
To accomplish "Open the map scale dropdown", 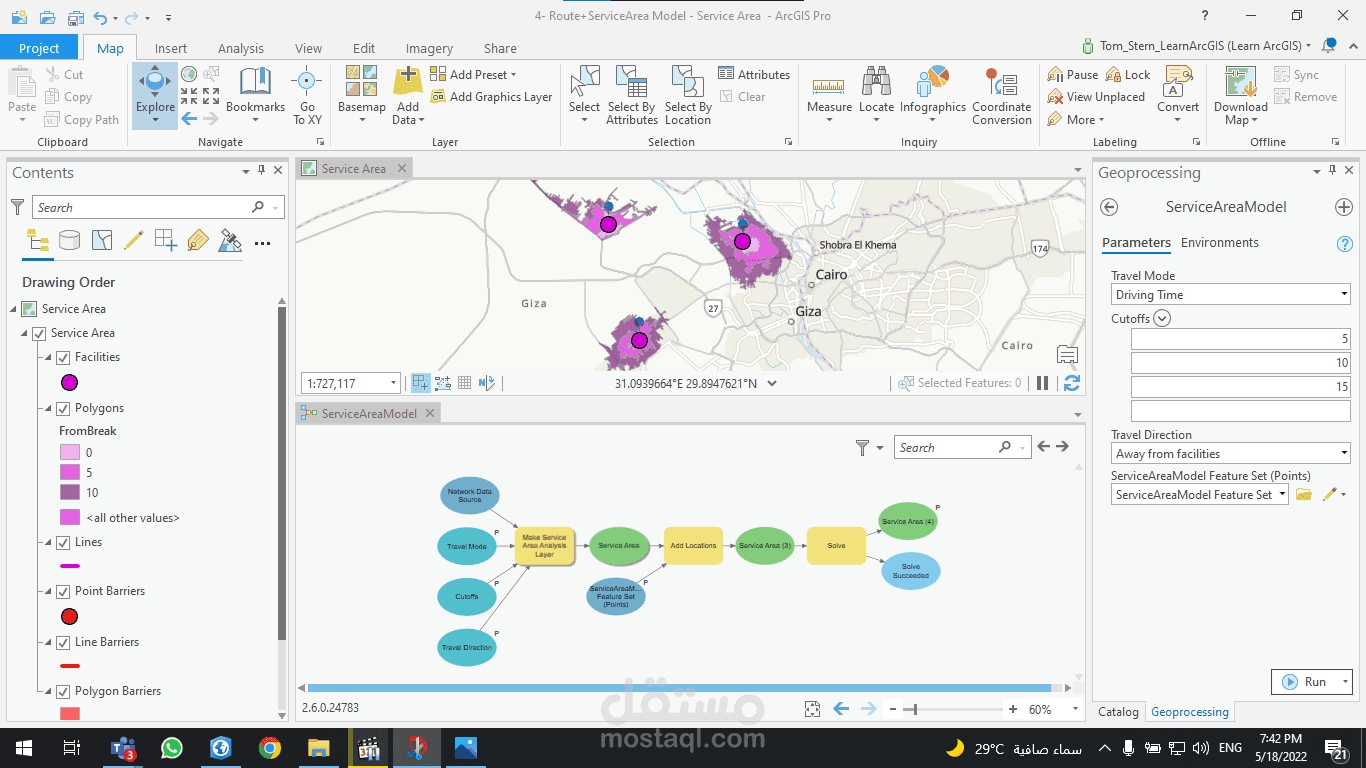I will coord(393,383).
